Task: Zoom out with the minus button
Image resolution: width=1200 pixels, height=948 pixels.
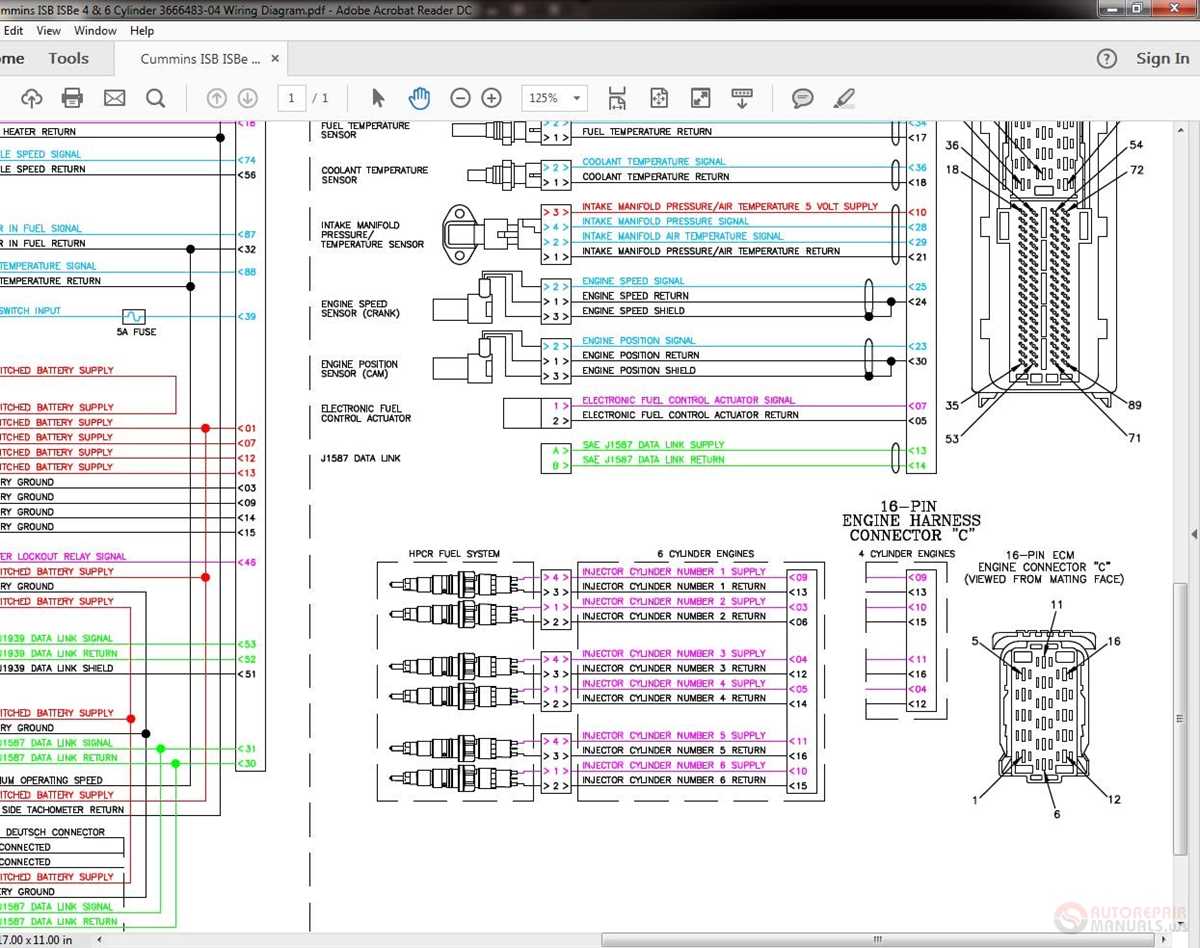Action: [x=460, y=98]
